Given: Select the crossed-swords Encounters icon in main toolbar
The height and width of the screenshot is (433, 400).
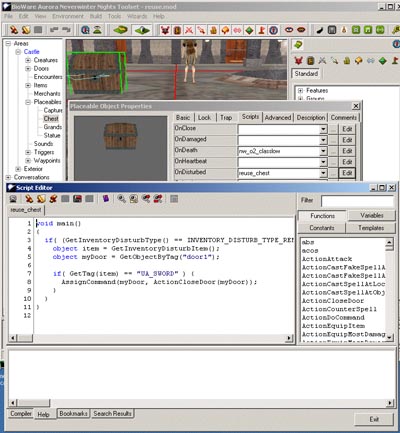Looking at the screenshot, I should coord(189,30).
